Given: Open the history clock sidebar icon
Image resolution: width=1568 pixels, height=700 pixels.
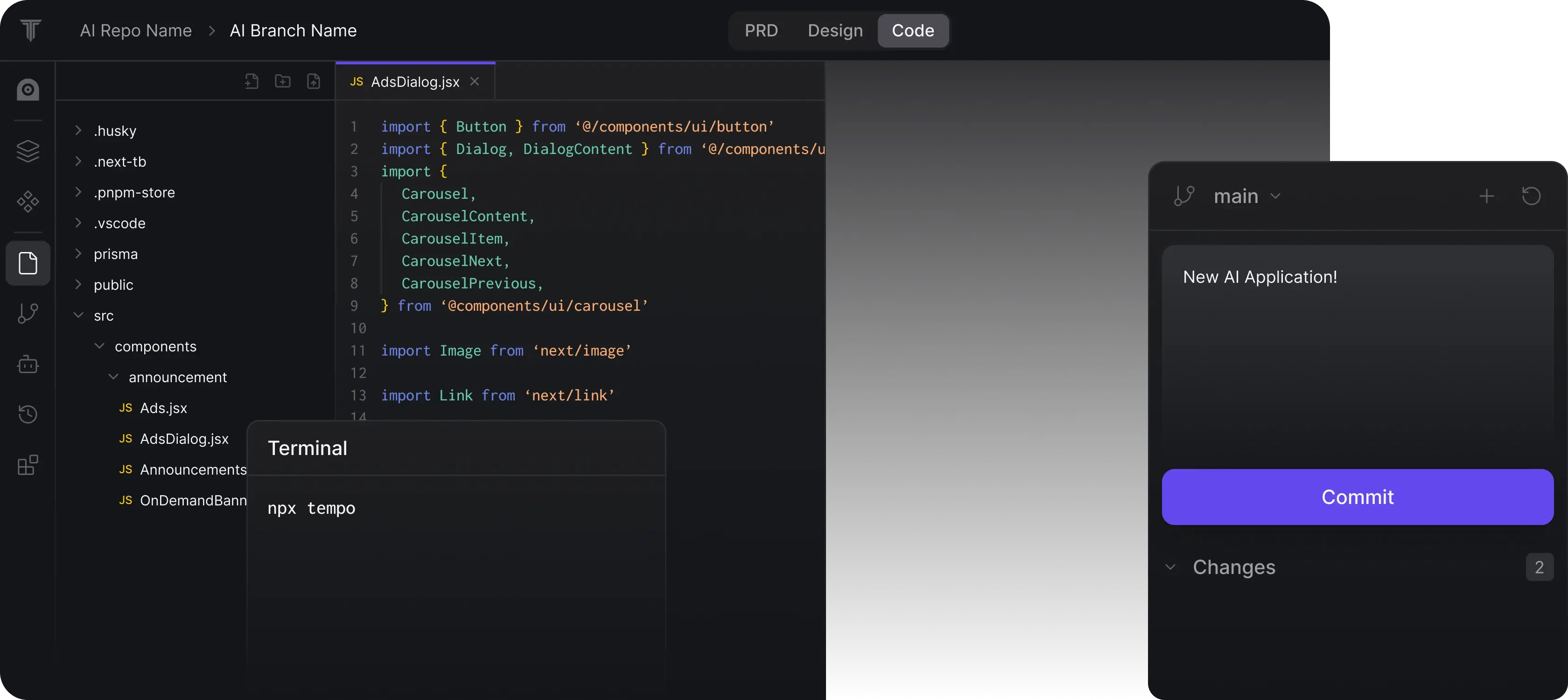Looking at the screenshot, I should pyautogui.click(x=28, y=414).
